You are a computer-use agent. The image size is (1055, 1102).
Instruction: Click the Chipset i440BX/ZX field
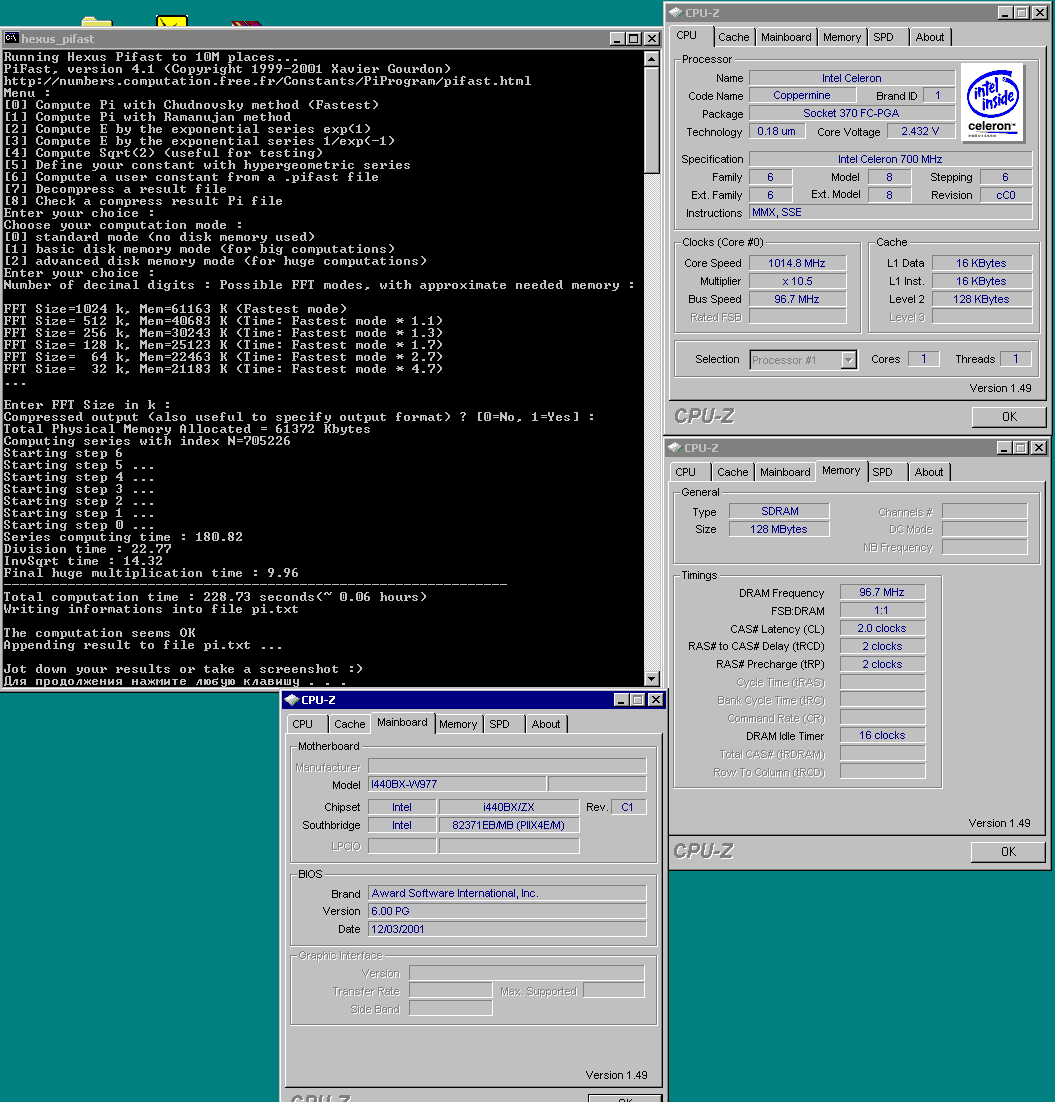[x=509, y=807]
